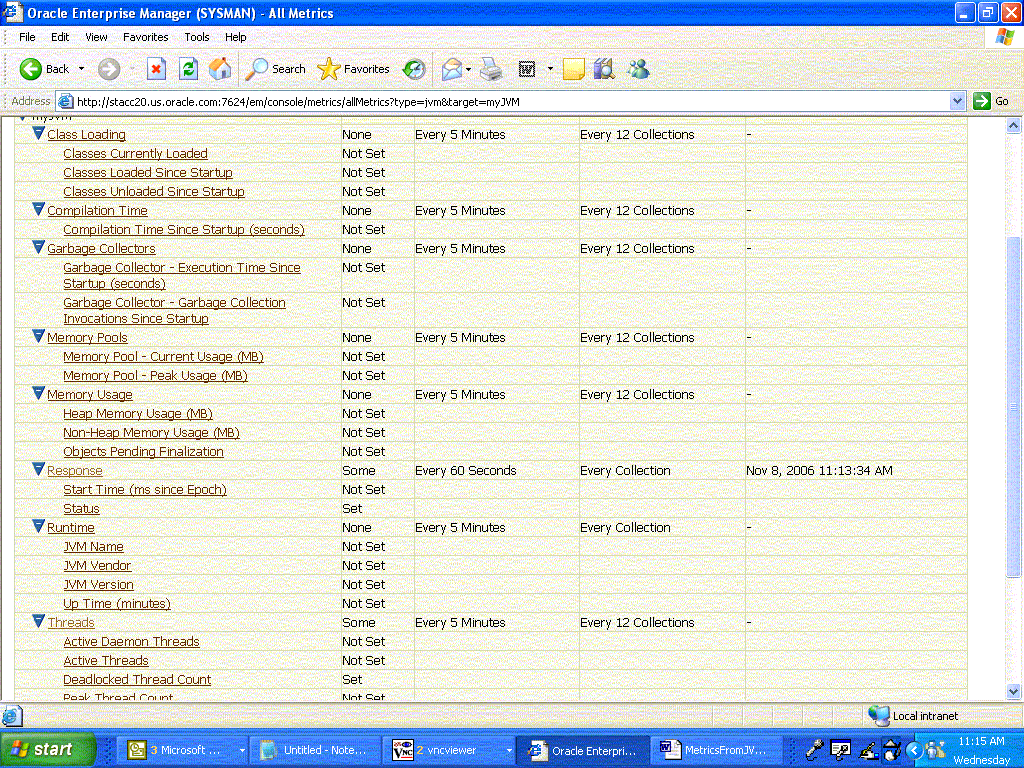Collapse the Garbage Collectors tree node
Screen dimensions: 1024x768
(39, 248)
